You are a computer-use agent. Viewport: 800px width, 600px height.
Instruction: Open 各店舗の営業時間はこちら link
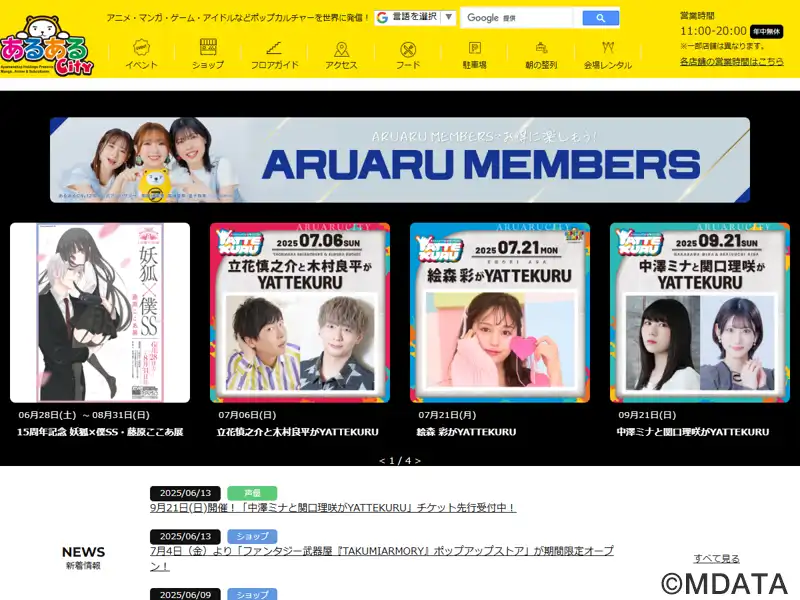point(732,61)
